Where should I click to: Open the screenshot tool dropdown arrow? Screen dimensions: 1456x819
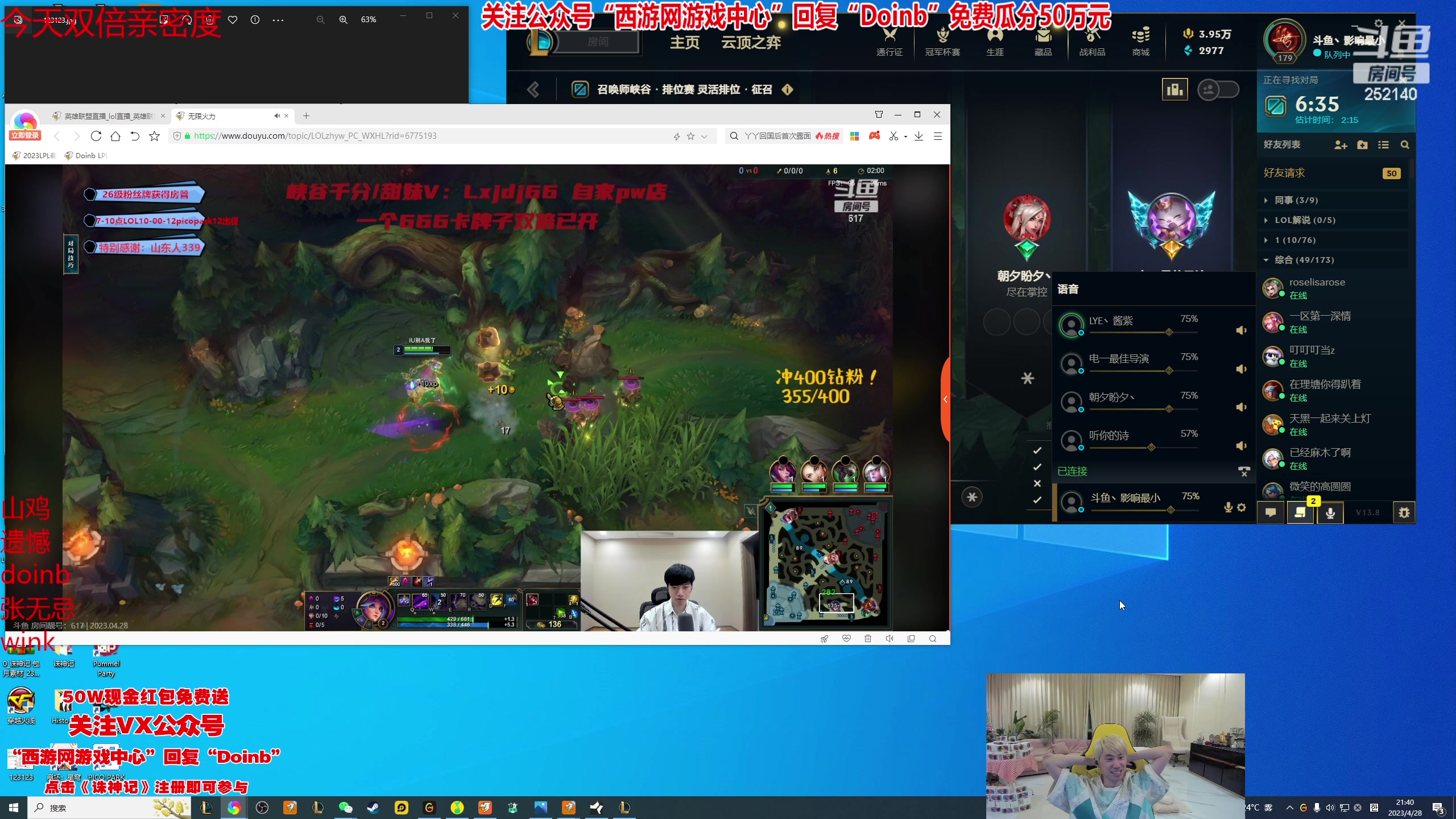pyautogui.click(x=905, y=136)
